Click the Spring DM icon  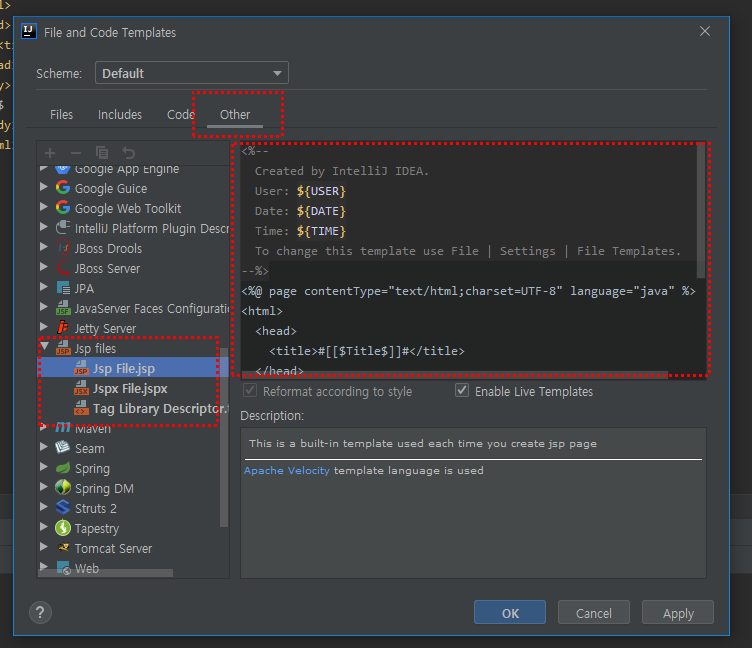click(x=63, y=488)
